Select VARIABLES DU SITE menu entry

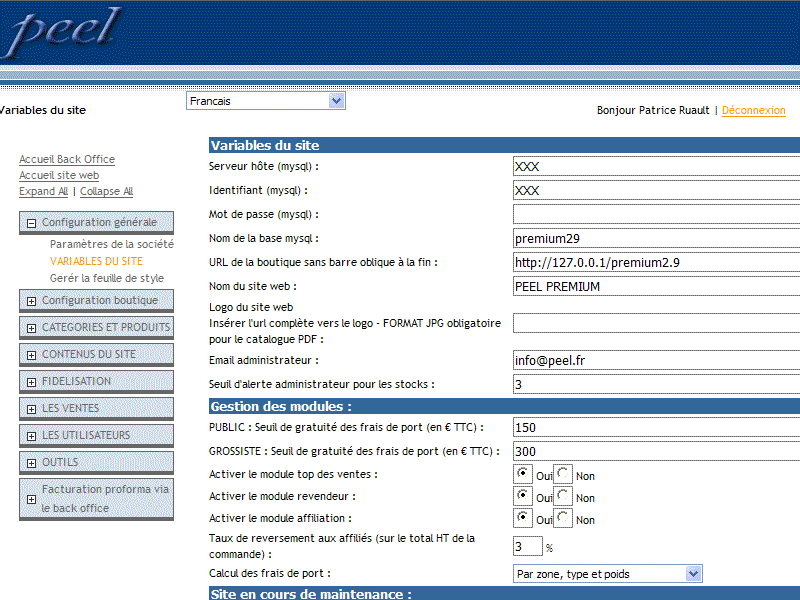[96, 261]
